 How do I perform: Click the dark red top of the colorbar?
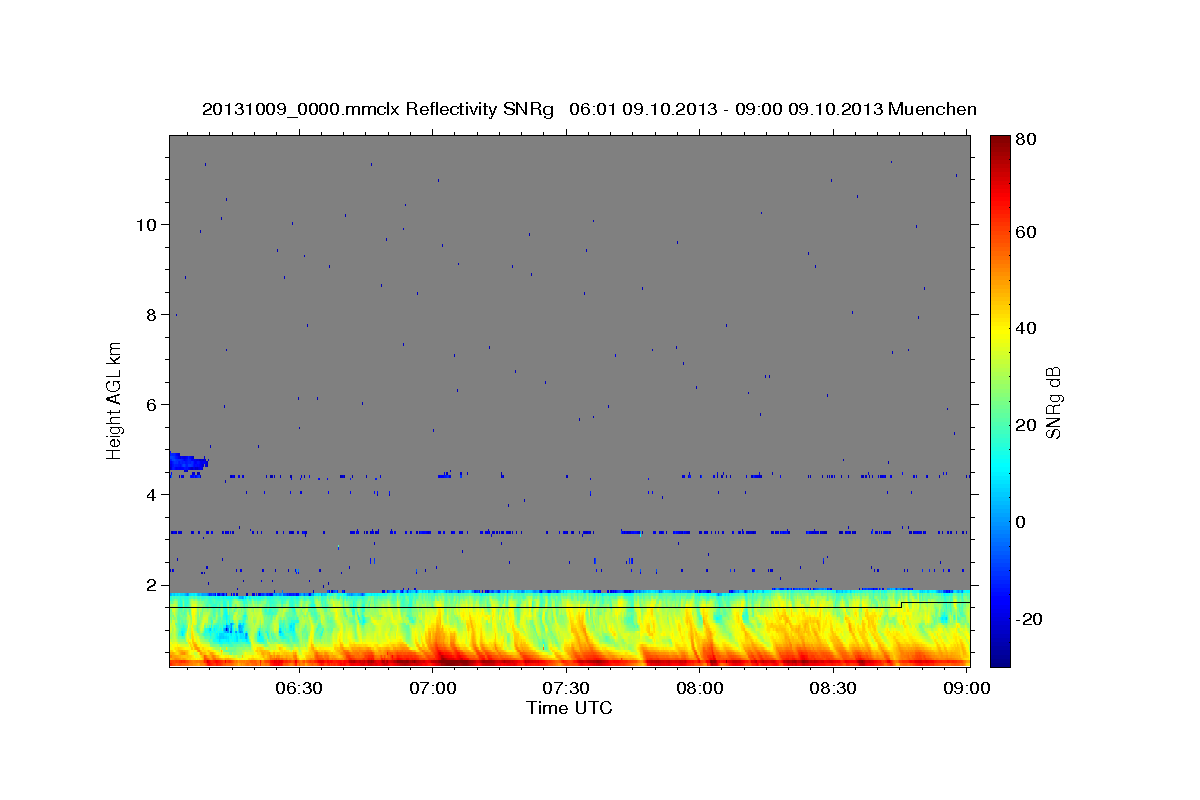[1000, 144]
